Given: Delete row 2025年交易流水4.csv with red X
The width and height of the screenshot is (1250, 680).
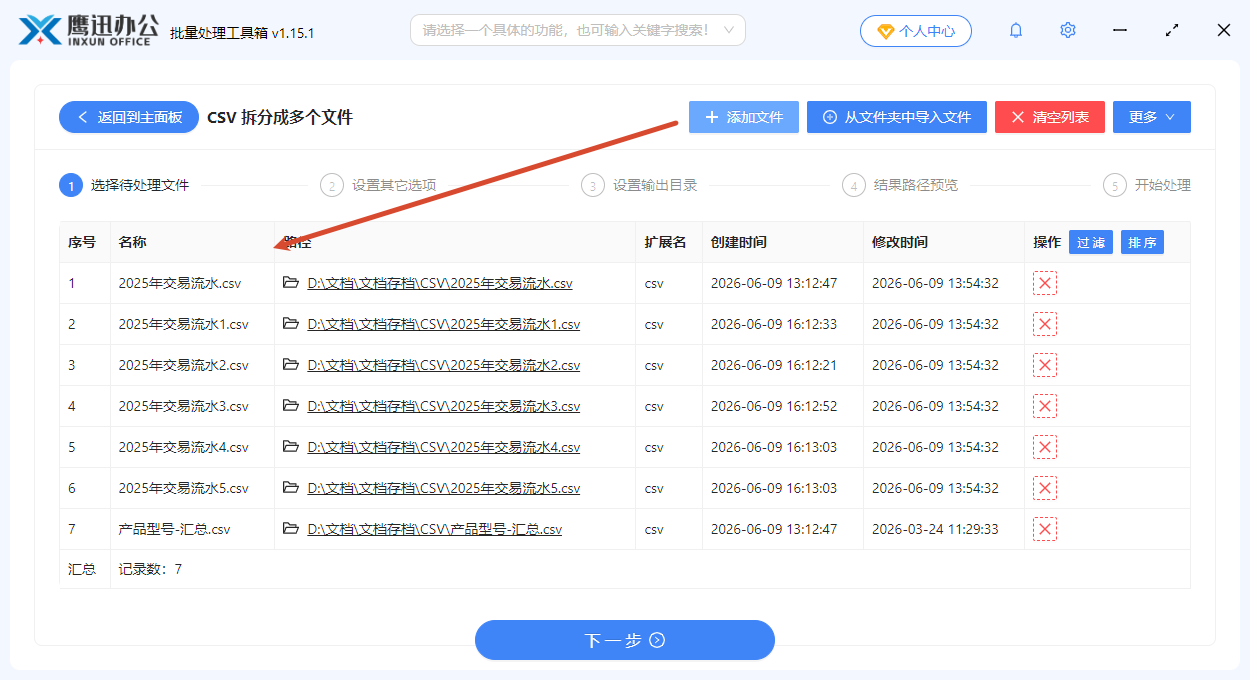Looking at the screenshot, I should (1045, 447).
